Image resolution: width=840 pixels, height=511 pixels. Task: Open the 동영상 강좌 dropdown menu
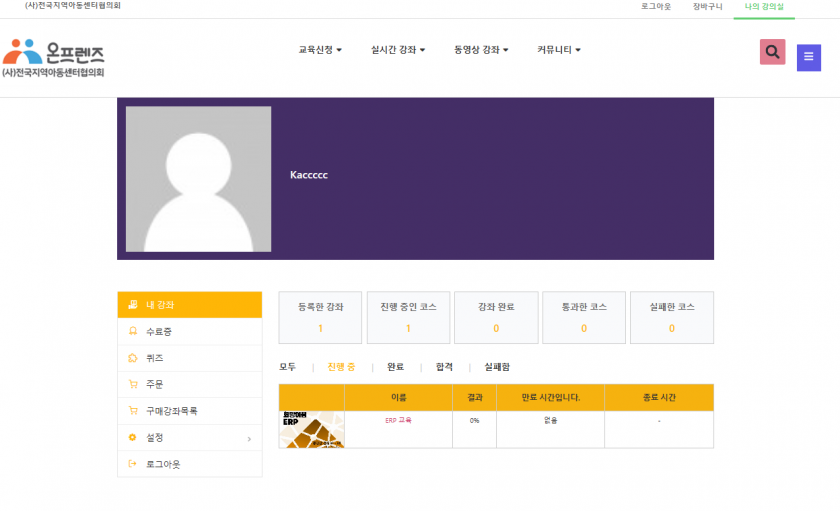481,50
